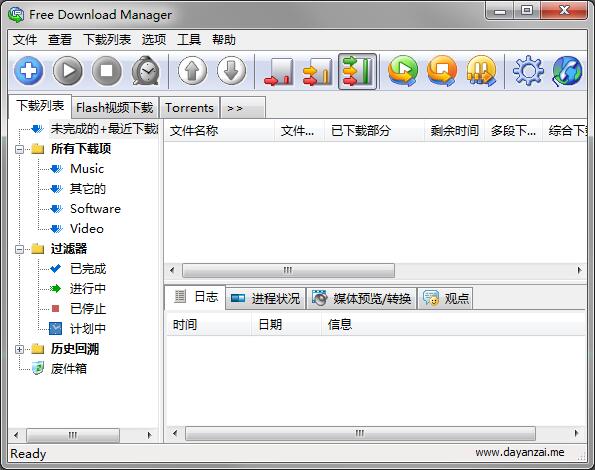595x470 pixels.
Task: Select heavy traffic mode with three arrows
Action: [x=357, y=72]
